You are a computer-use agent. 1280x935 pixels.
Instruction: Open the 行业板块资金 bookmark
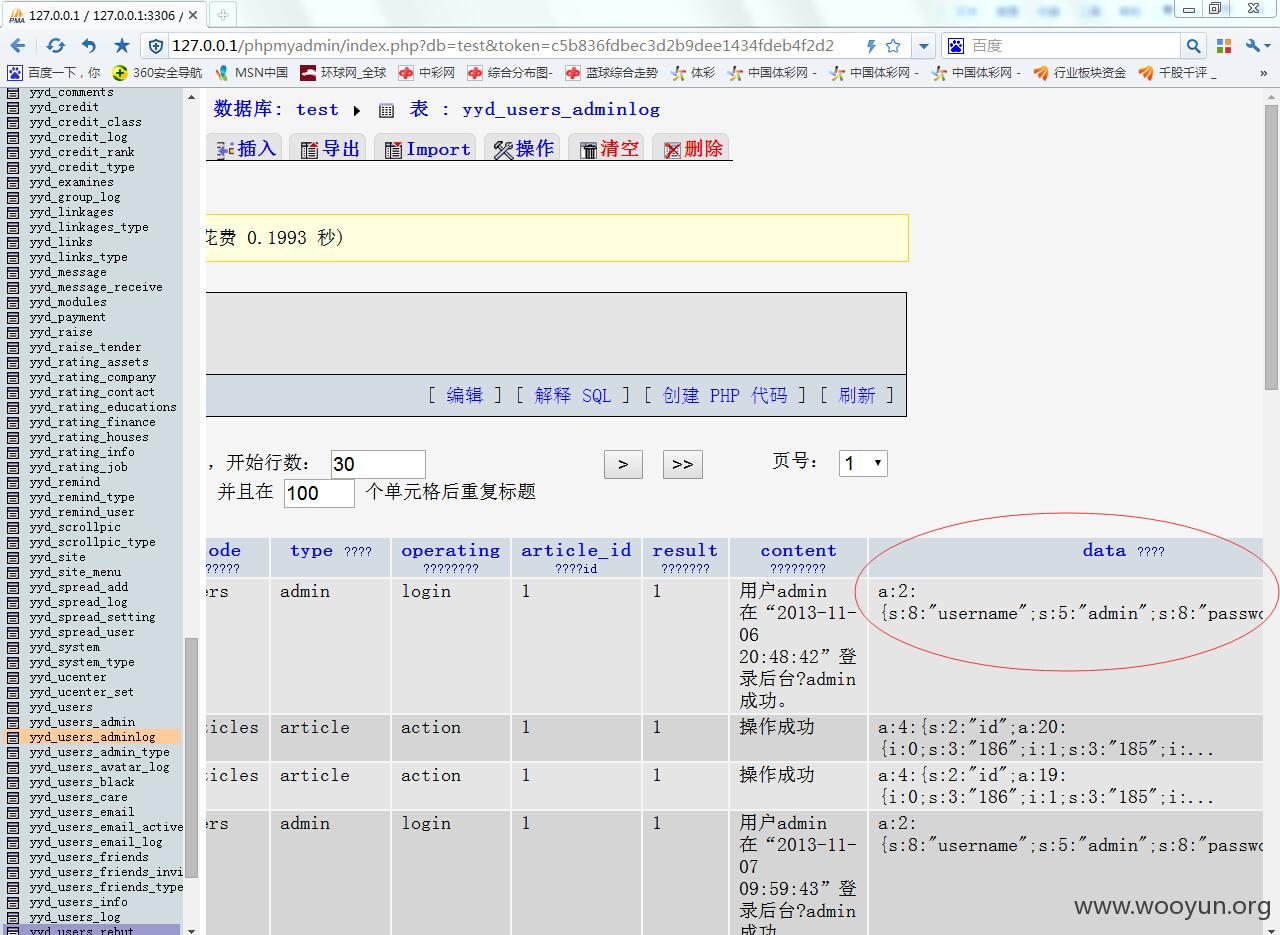pyautogui.click(x=1079, y=73)
